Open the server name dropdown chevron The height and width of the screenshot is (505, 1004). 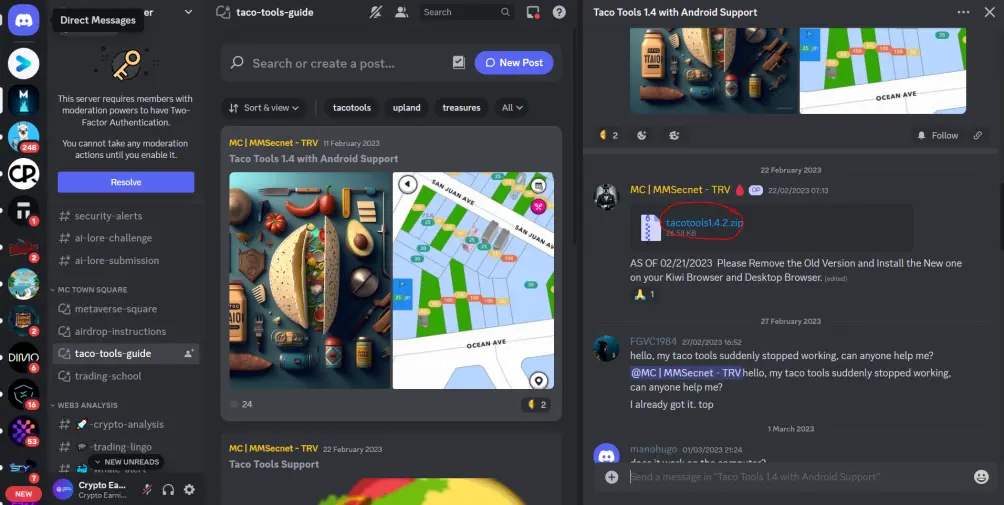[x=188, y=12]
